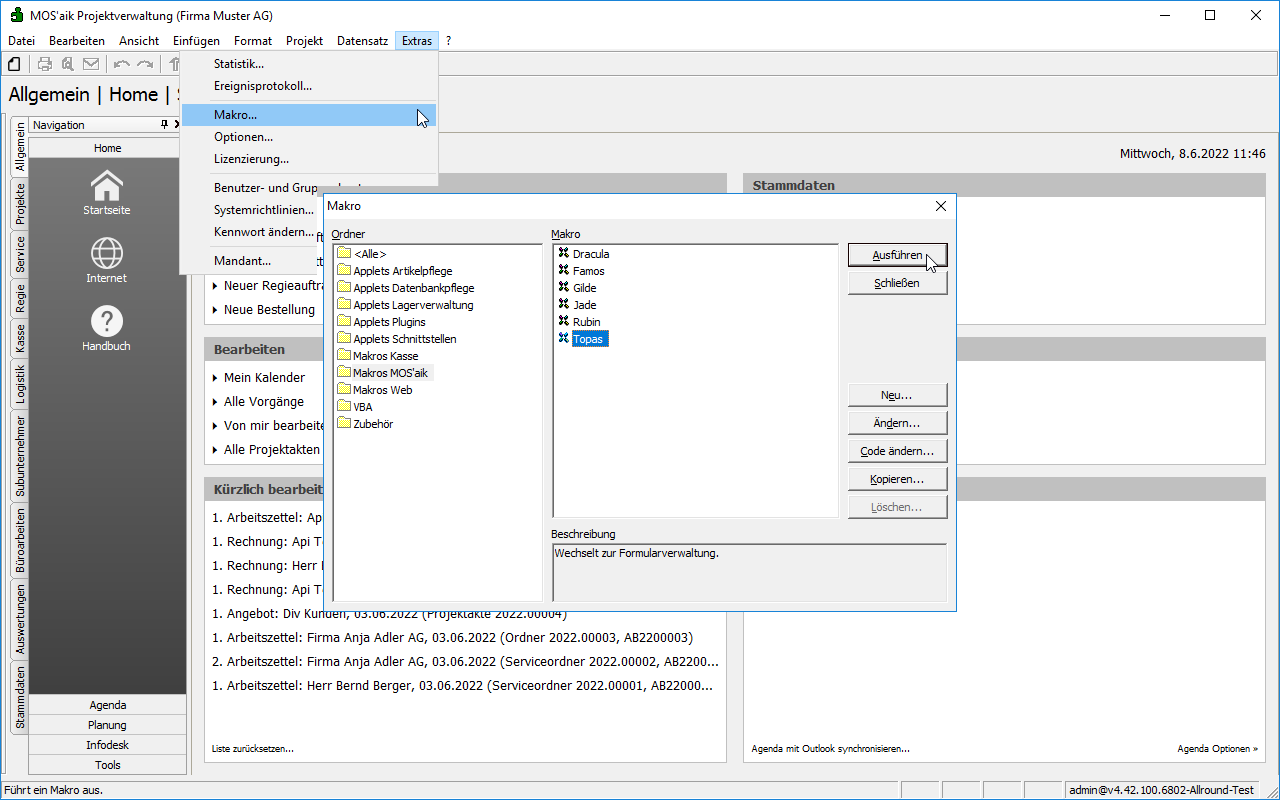Click the Startseite house icon
Screen dimensions: 1280x800
pyautogui.click(x=107, y=186)
